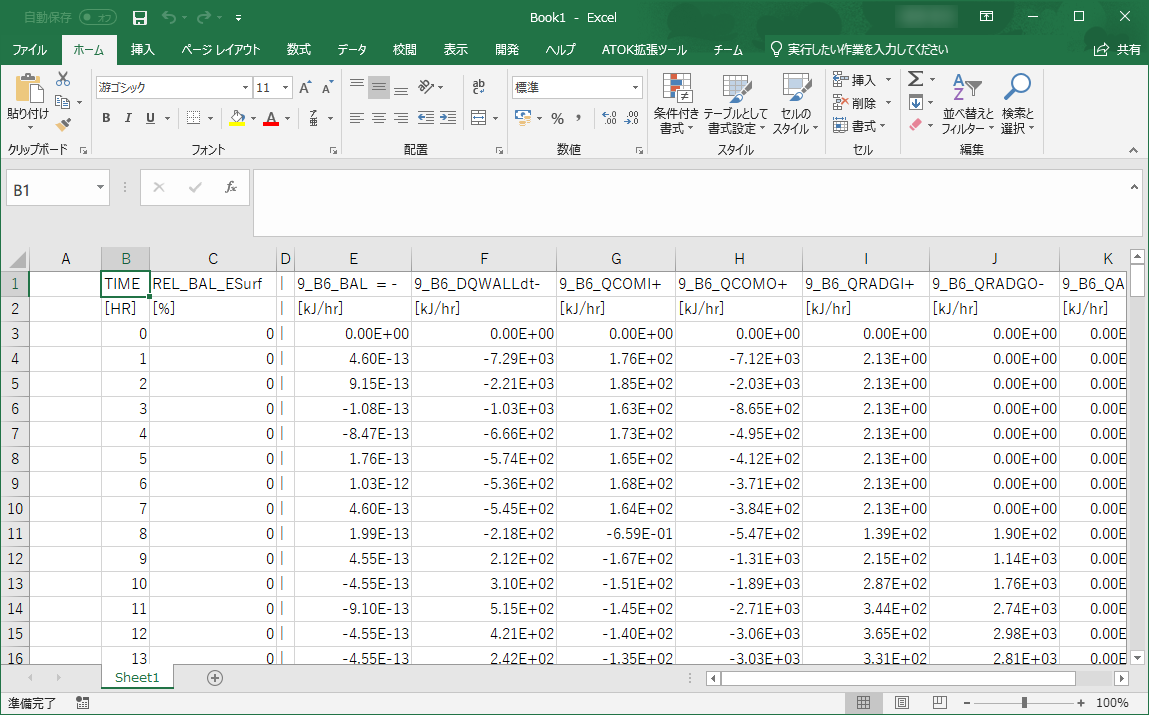The width and height of the screenshot is (1149, 715).
Task: Open the Insert Function fx button
Action: coord(231,188)
